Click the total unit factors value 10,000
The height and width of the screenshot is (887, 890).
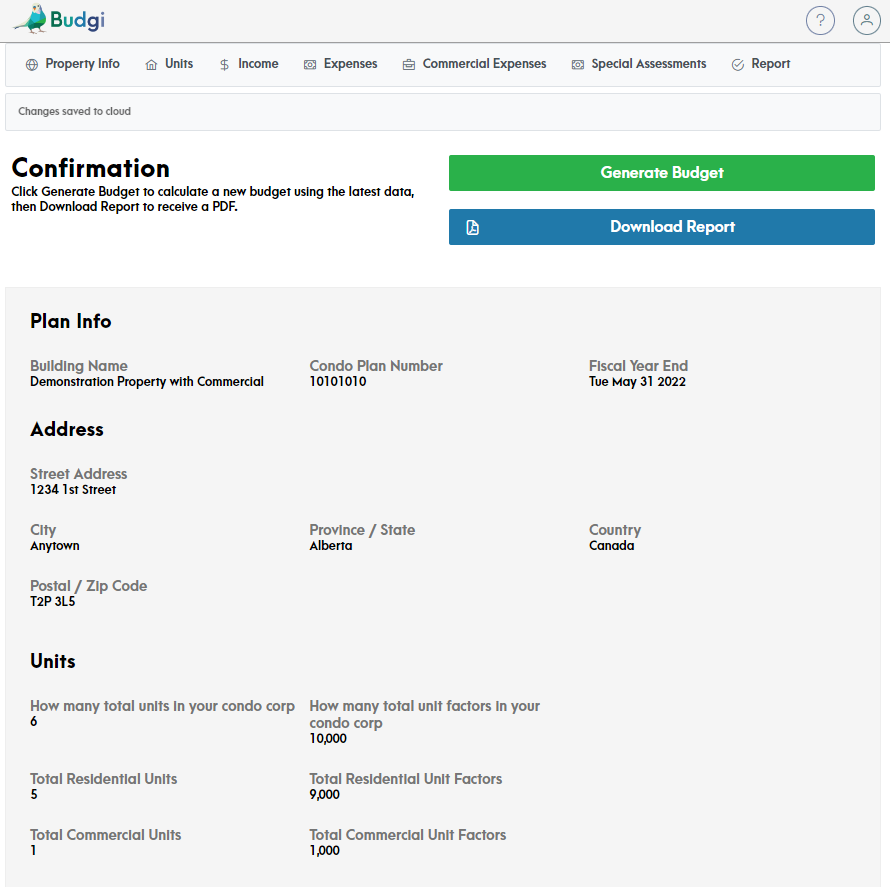click(328, 738)
